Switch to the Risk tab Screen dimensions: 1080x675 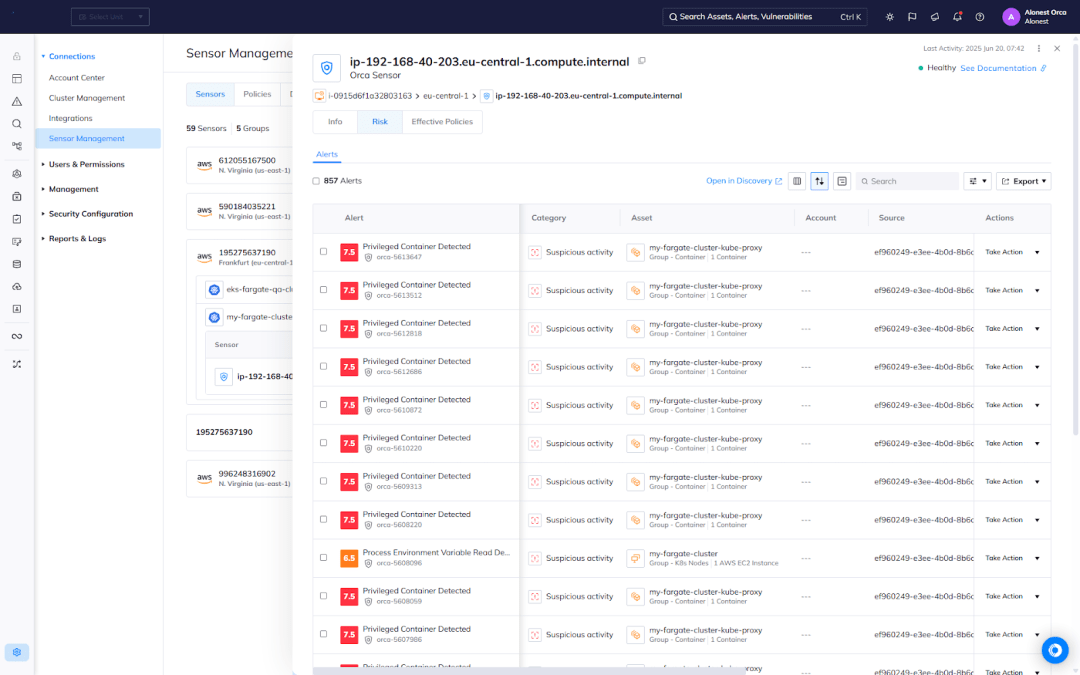click(x=380, y=122)
